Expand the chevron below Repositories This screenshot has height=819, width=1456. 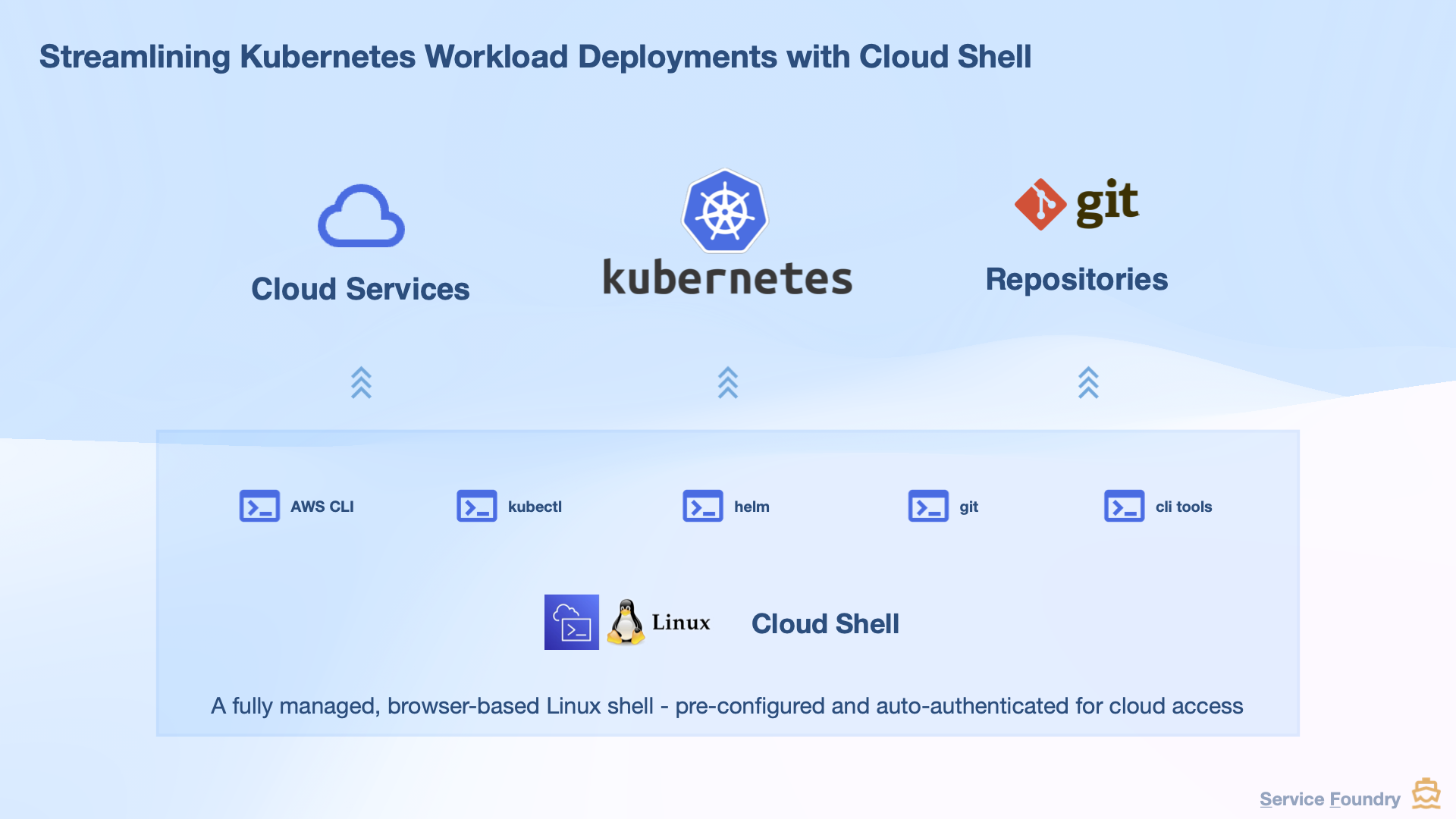pos(1089,383)
